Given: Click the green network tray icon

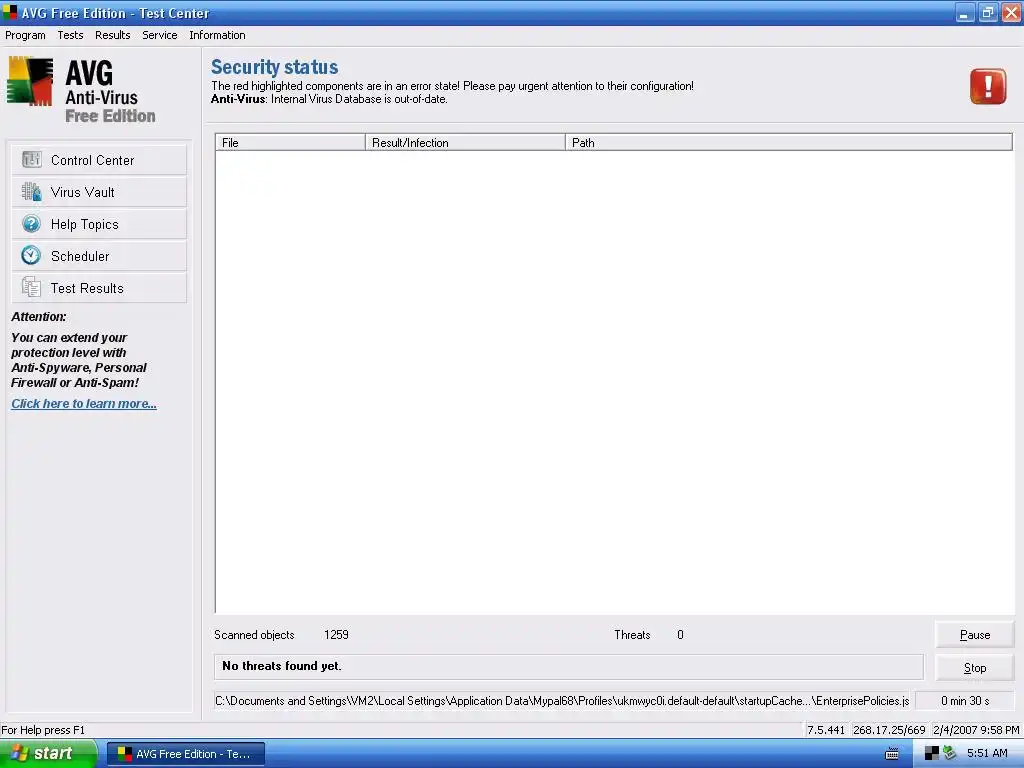Looking at the screenshot, I should point(950,753).
